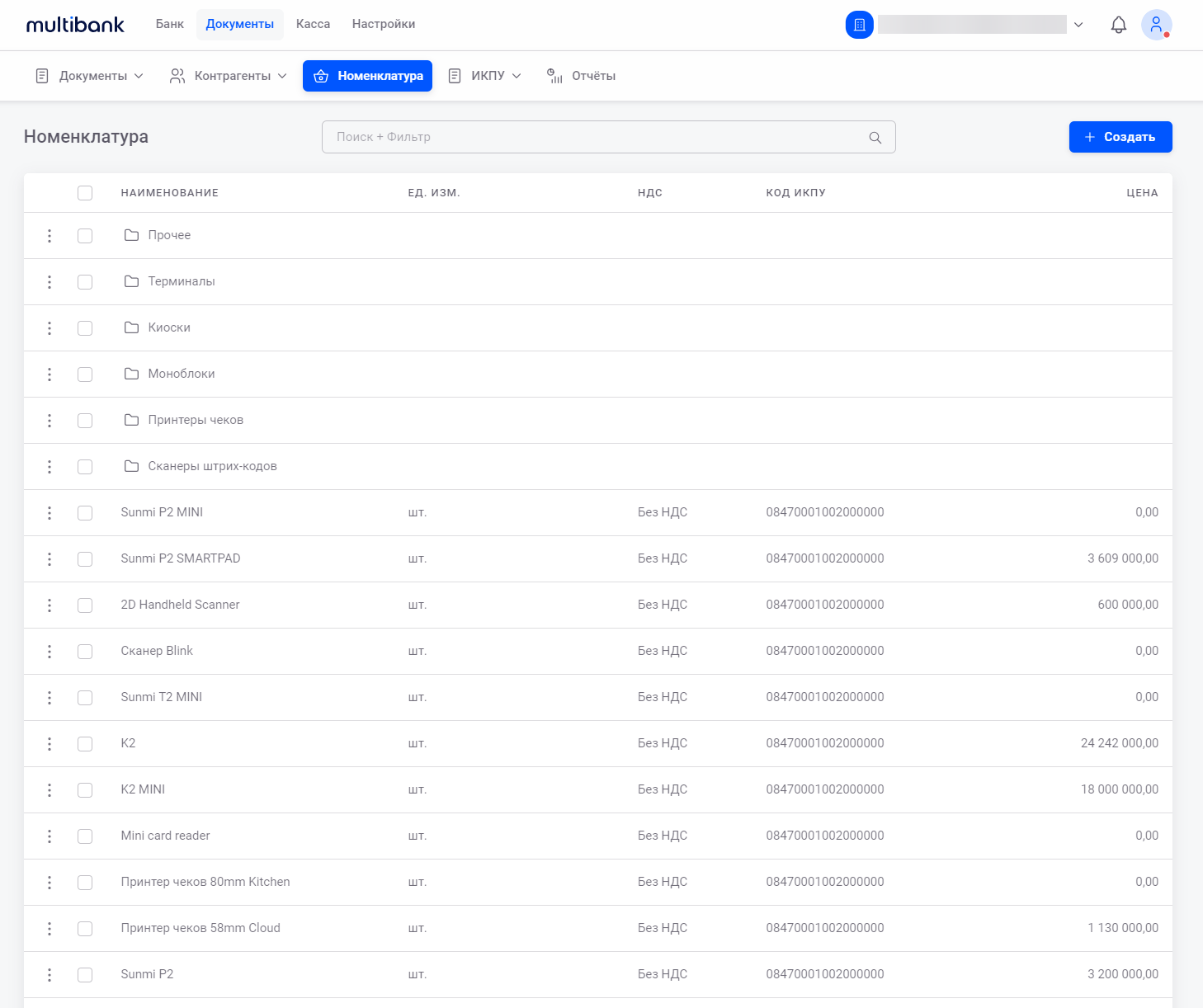Click the Сканеры штрих-кодов folder icon
1203x1008 pixels.
[x=131, y=466]
